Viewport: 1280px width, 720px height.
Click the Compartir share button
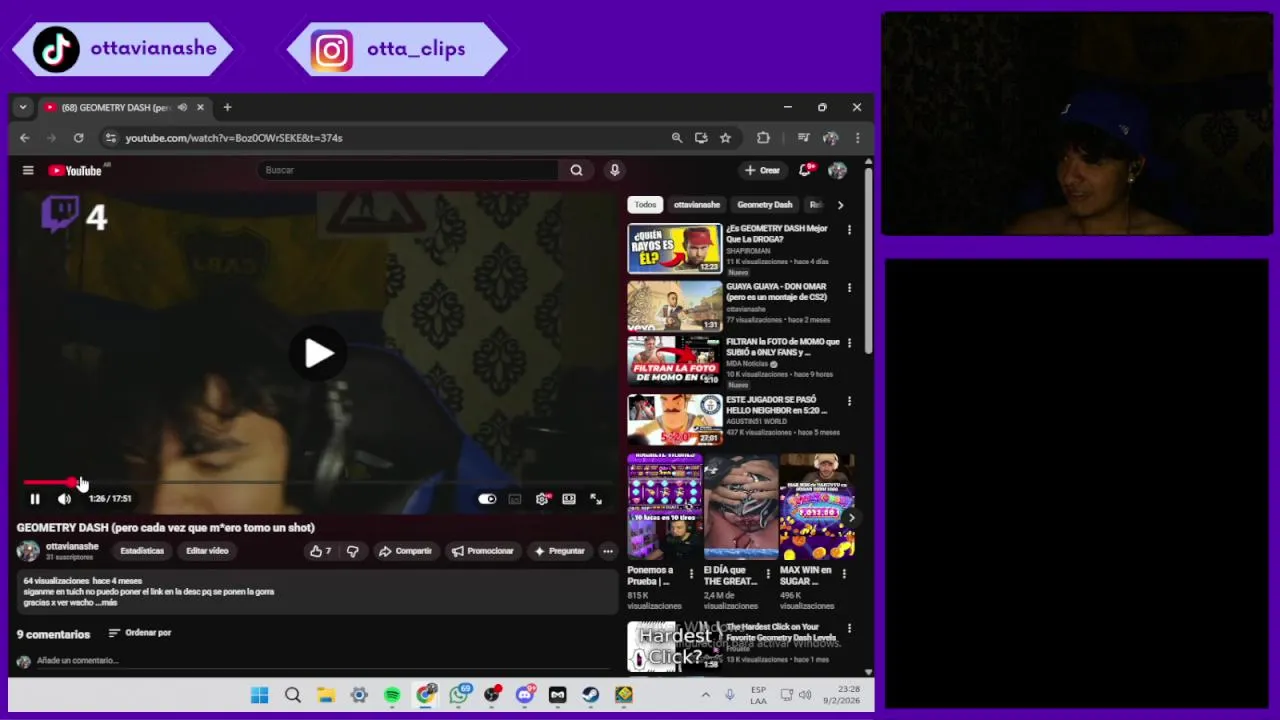pos(405,551)
